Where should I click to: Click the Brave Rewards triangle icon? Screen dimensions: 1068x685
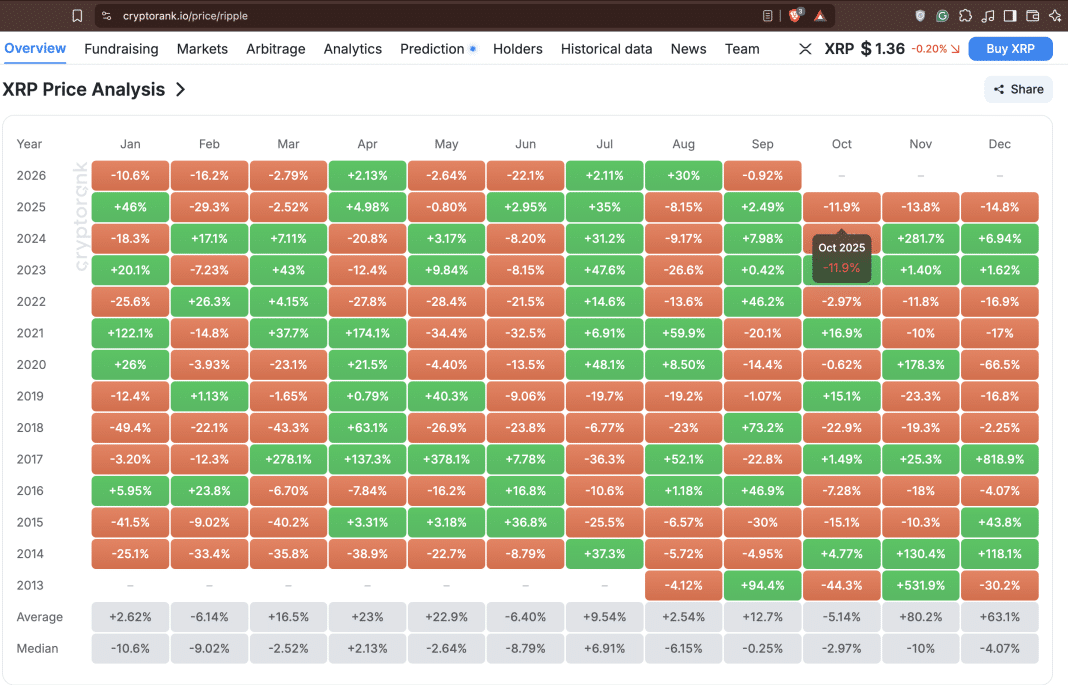click(820, 16)
